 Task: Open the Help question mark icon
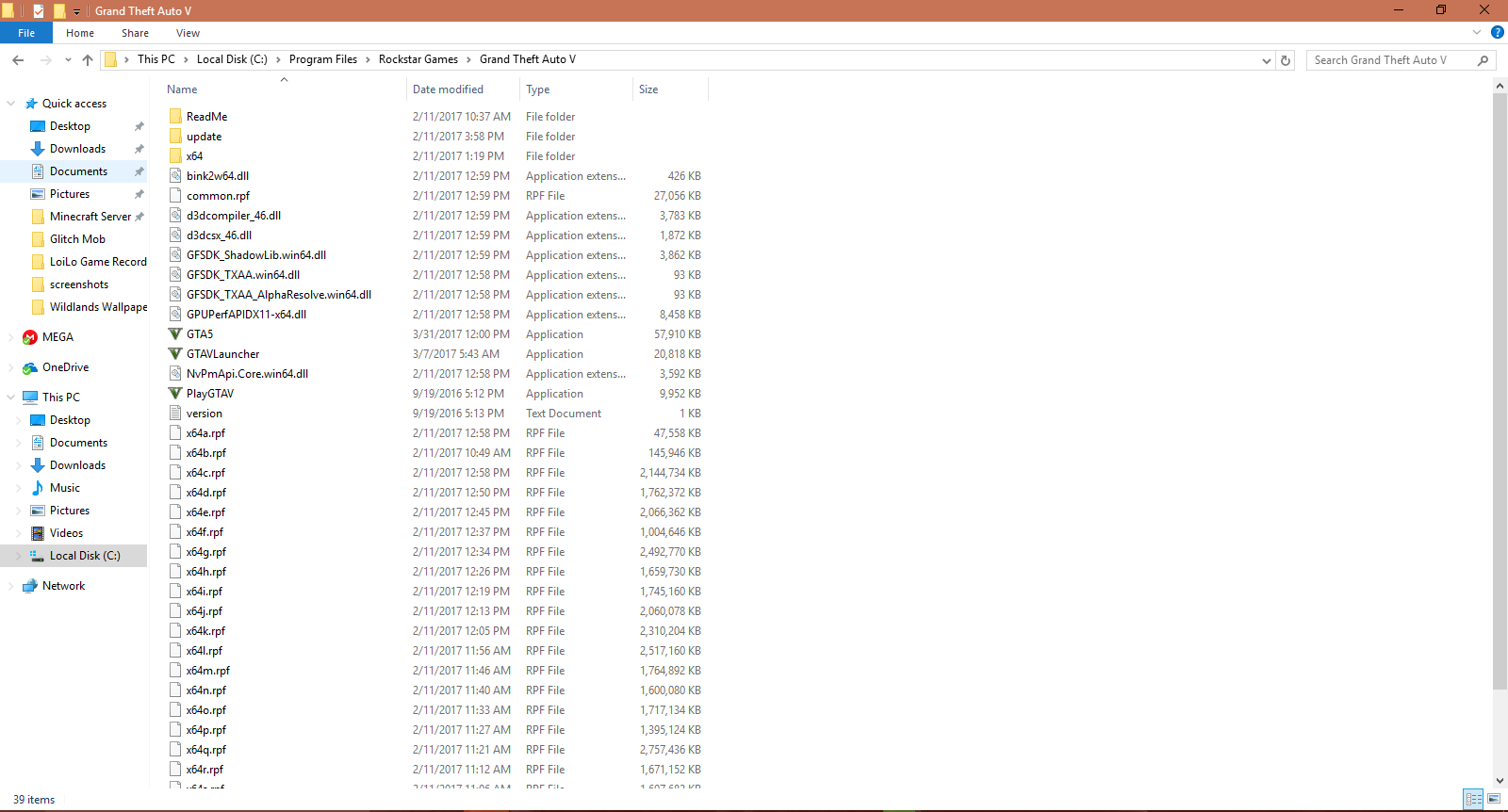[1498, 32]
